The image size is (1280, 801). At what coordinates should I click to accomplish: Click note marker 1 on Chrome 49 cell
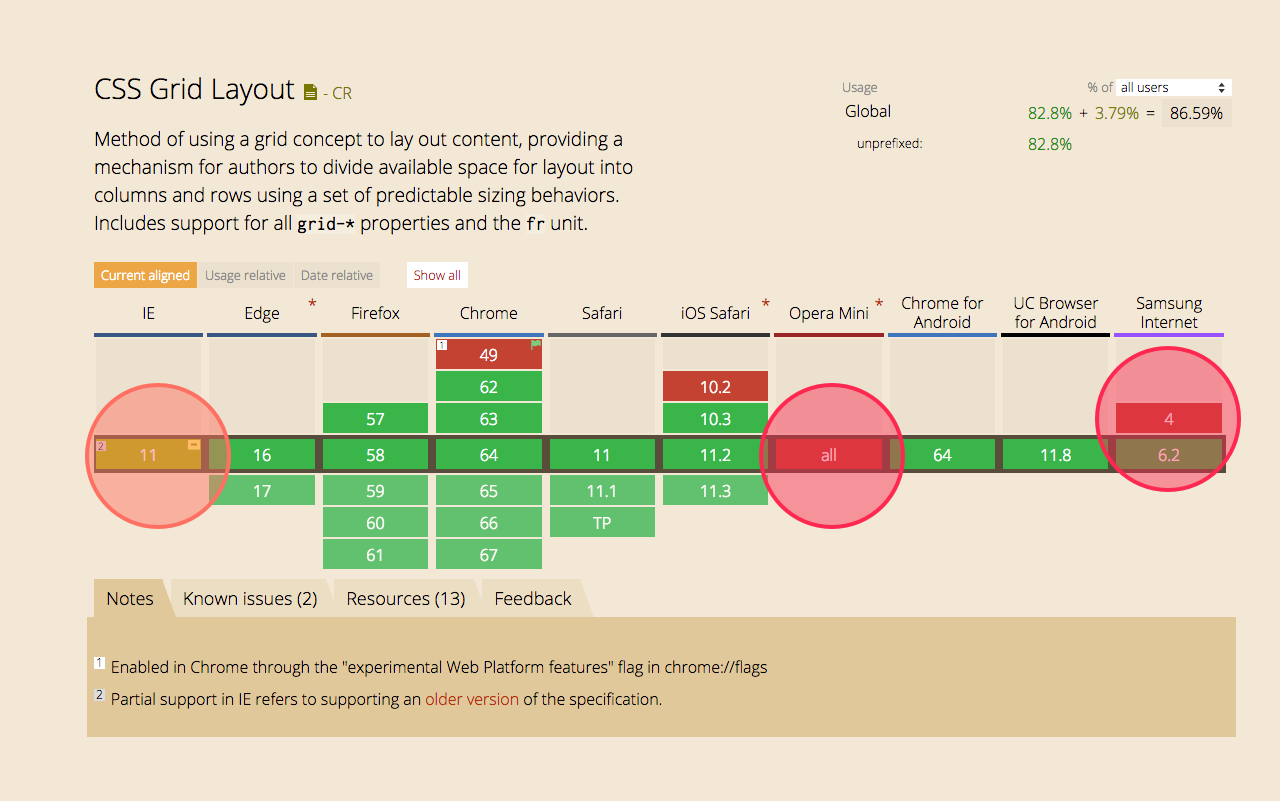point(442,345)
